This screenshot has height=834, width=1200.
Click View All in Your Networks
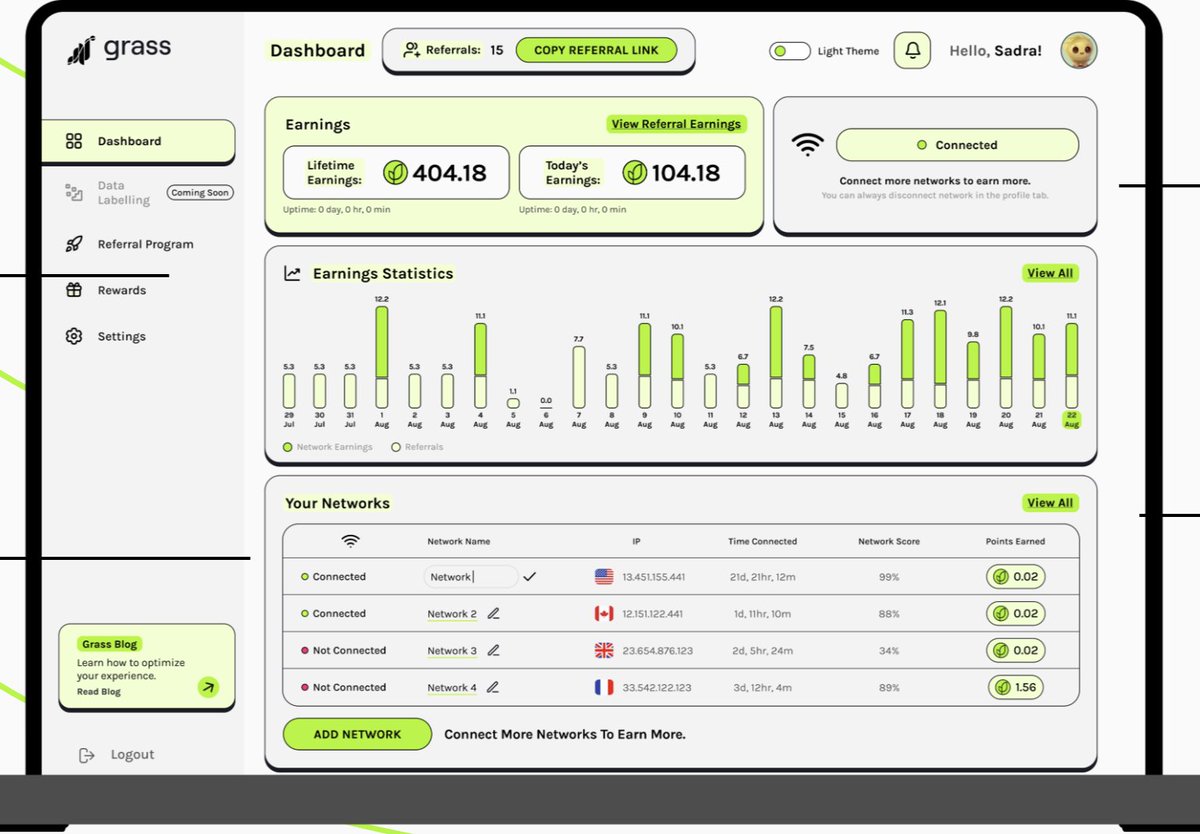tap(1050, 503)
